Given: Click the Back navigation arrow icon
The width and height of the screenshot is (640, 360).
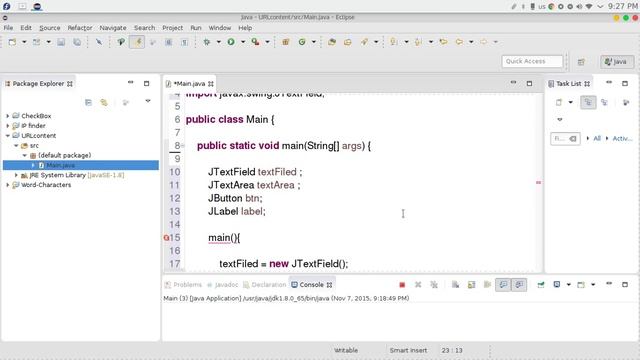Looking at the screenshot, I should (459, 42).
